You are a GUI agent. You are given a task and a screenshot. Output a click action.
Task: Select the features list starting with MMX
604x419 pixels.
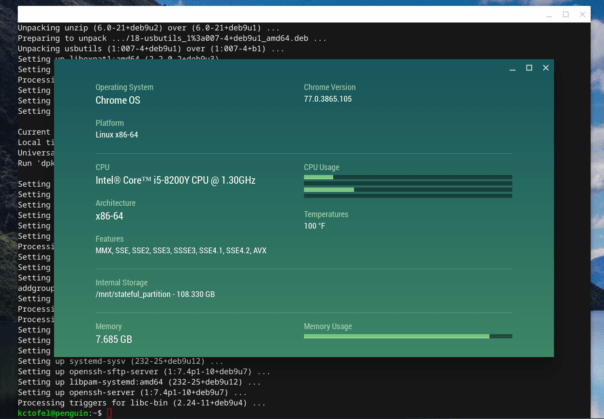click(181, 251)
